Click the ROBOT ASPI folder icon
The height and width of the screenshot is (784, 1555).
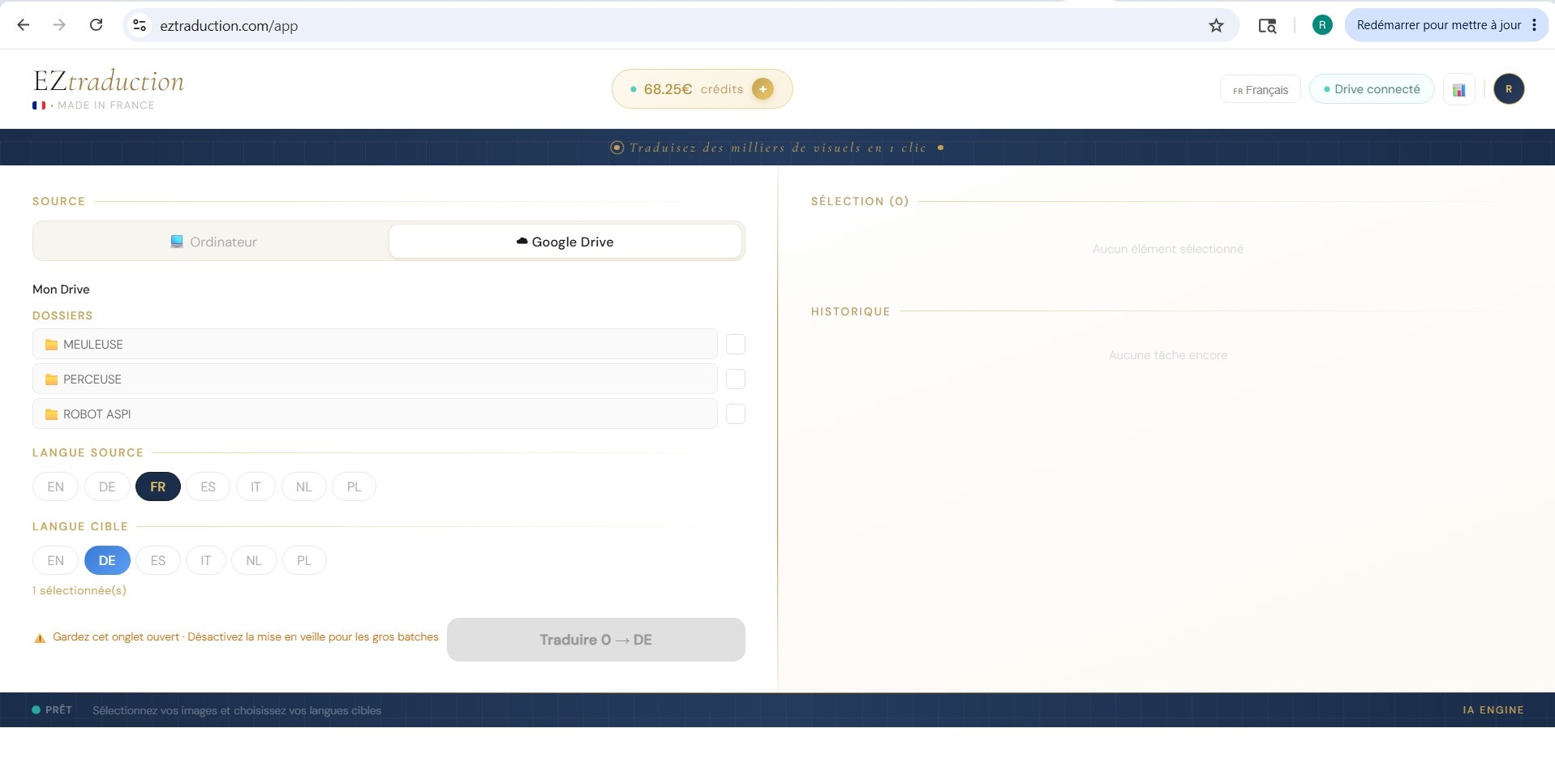click(x=52, y=414)
